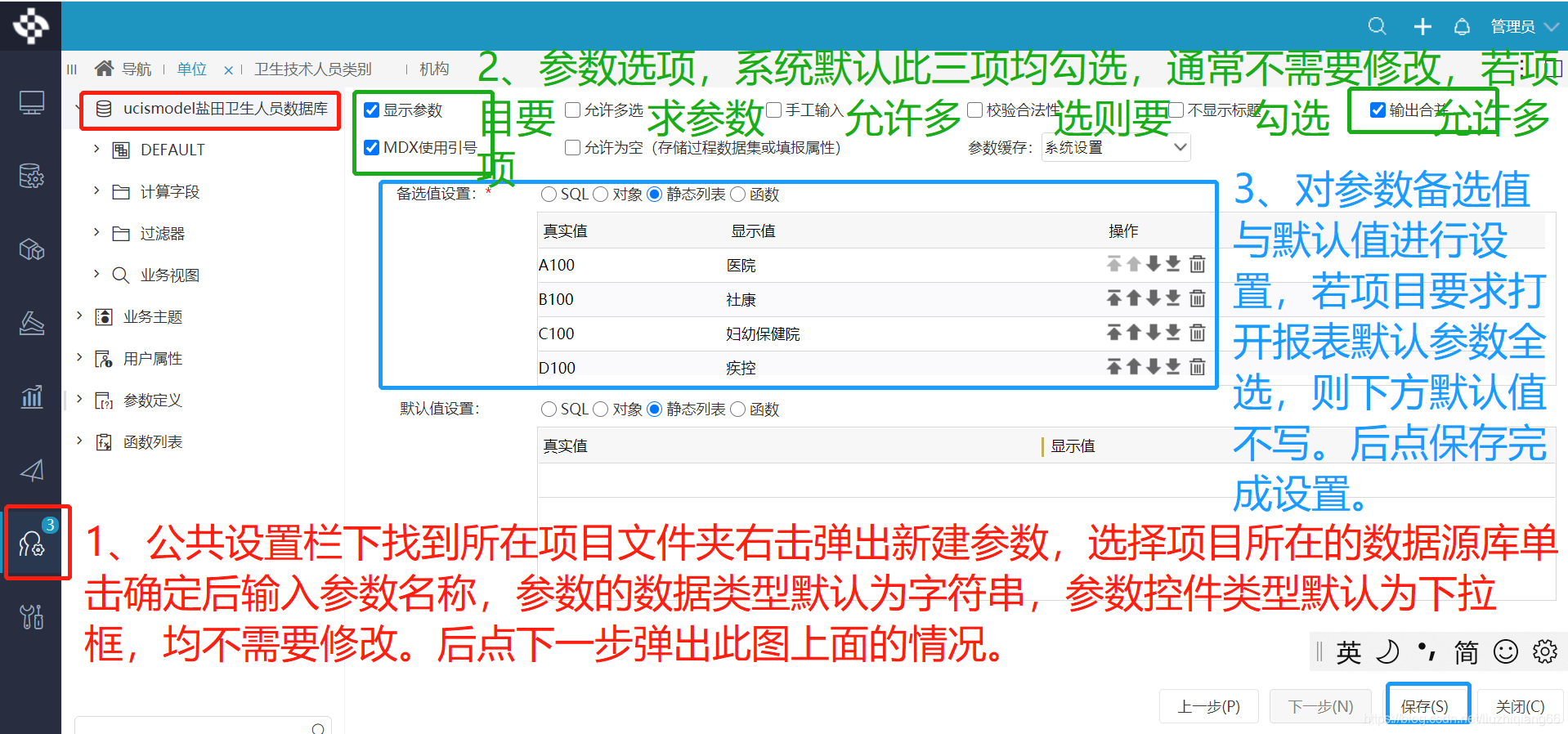Check the 校验合法性 checkbox
This screenshot has height=734, width=1568.
975,110
